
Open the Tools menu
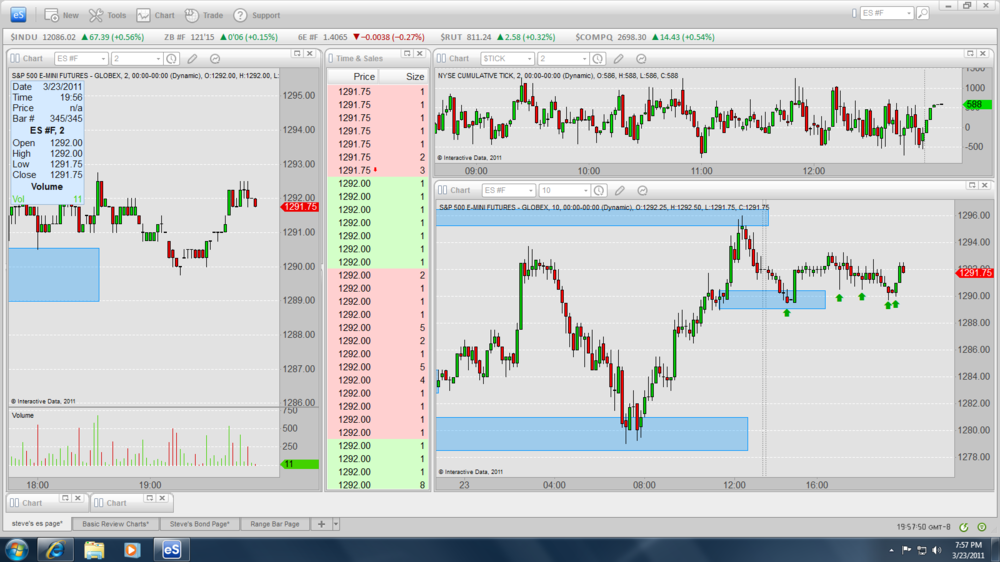point(107,15)
